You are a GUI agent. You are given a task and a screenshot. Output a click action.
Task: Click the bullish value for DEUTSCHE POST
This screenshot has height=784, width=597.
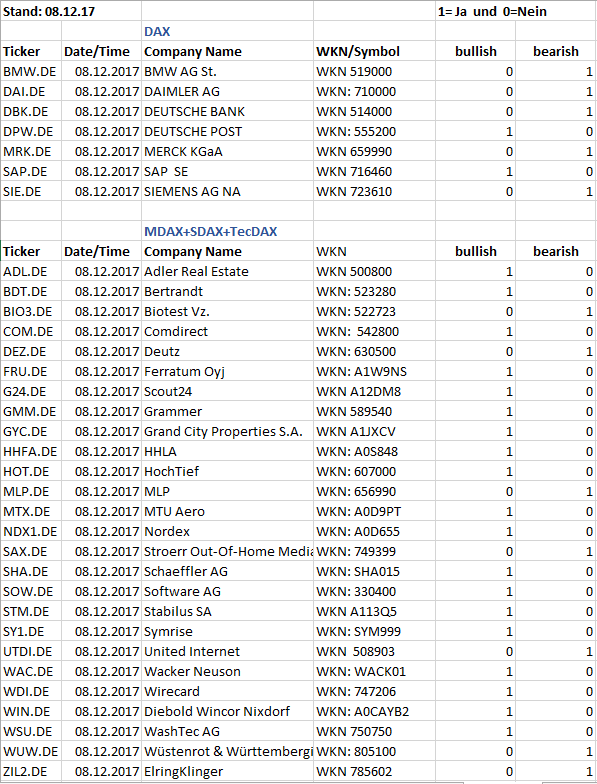(x=476, y=132)
